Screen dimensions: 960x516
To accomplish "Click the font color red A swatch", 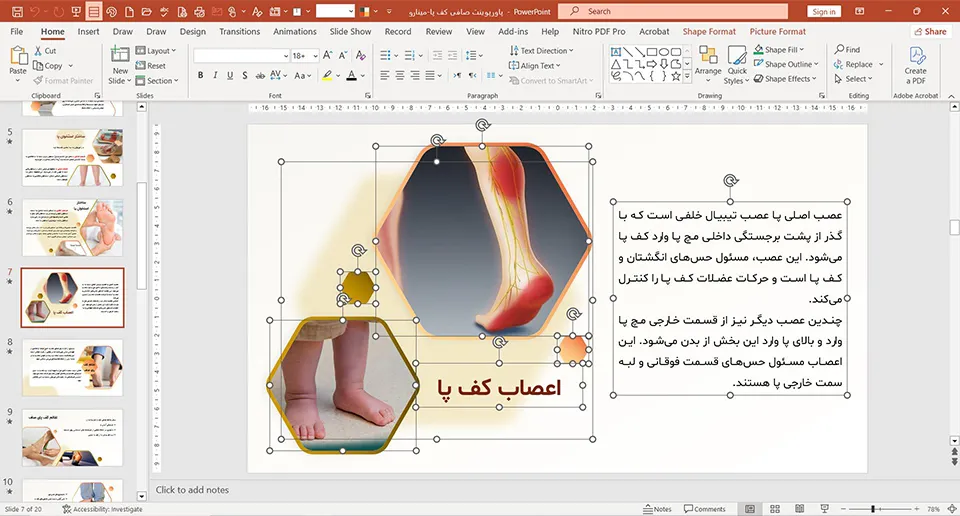I will pos(351,75).
